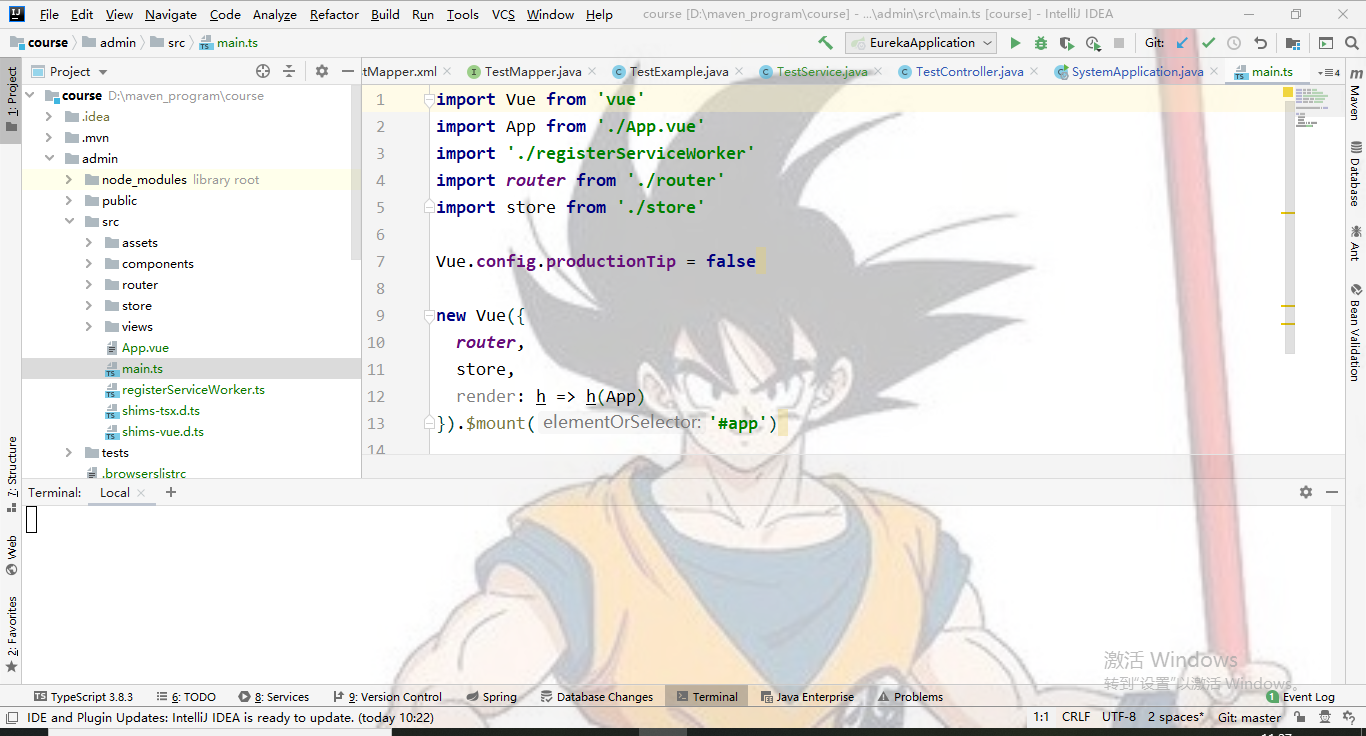The width and height of the screenshot is (1366, 736).
Task: Open the 9: Version Control tool window
Action: tap(386, 697)
